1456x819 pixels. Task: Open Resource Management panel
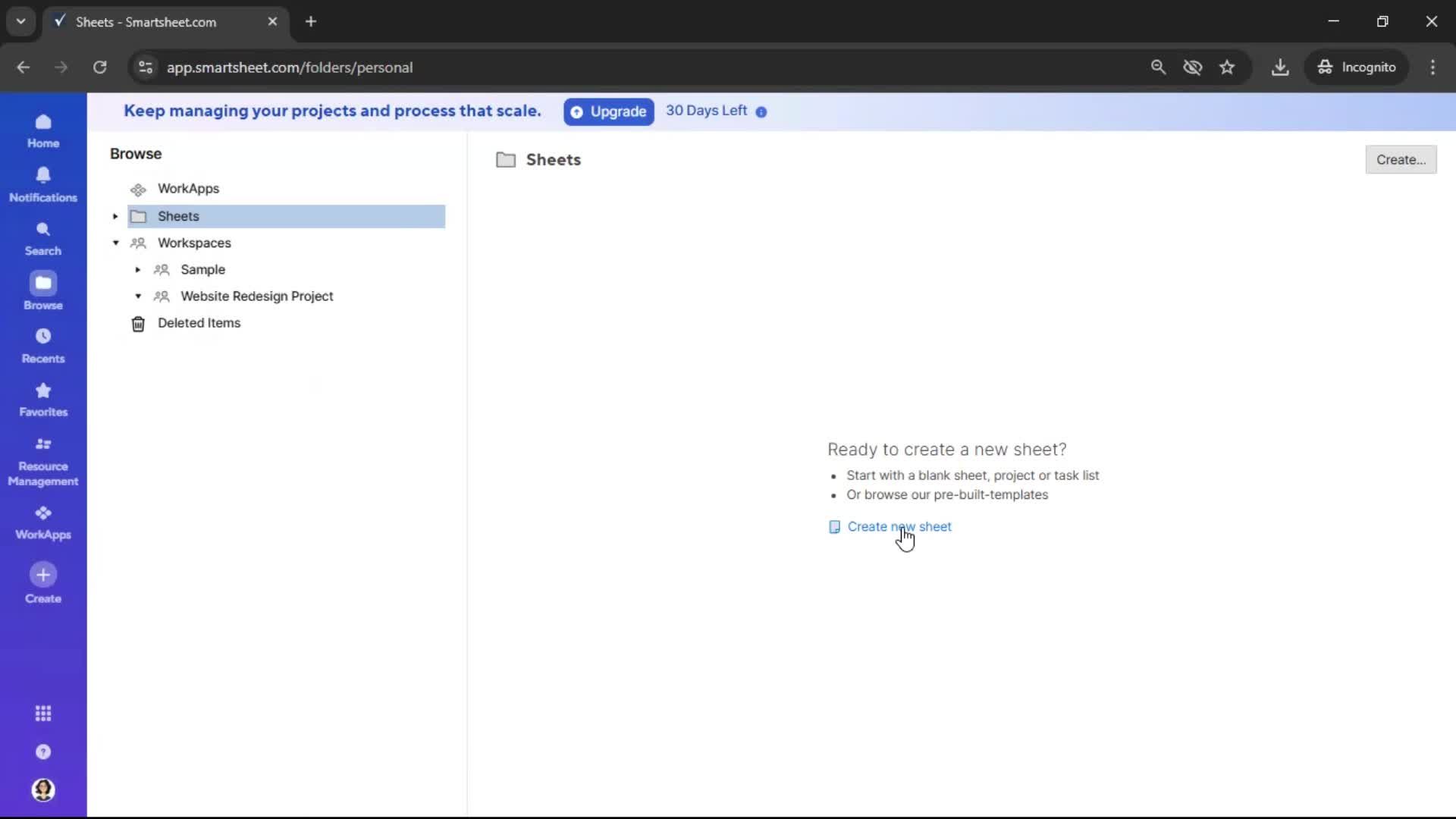tap(43, 460)
